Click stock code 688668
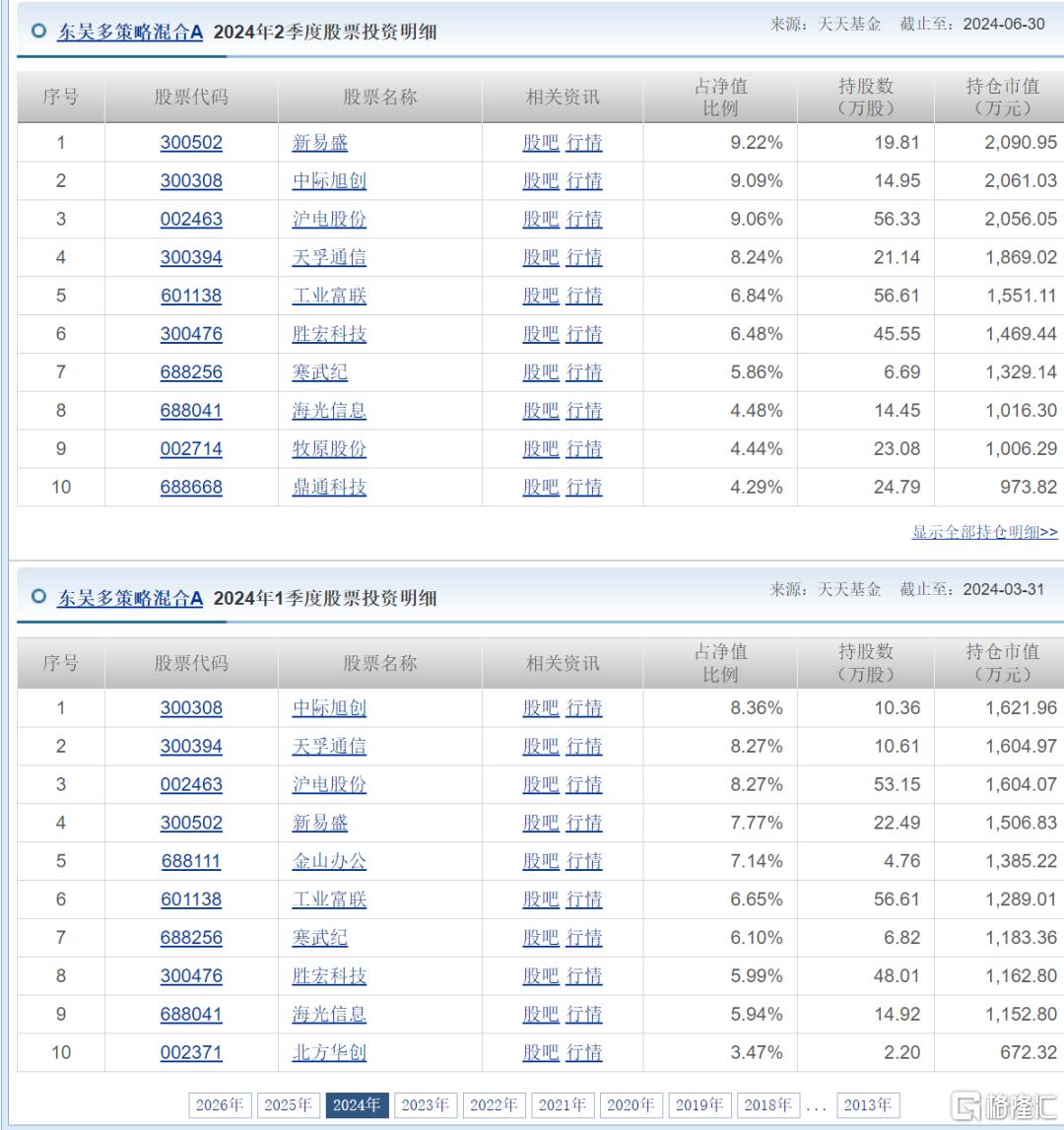Screen dimensions: 1064x1130 click(191, 487)
